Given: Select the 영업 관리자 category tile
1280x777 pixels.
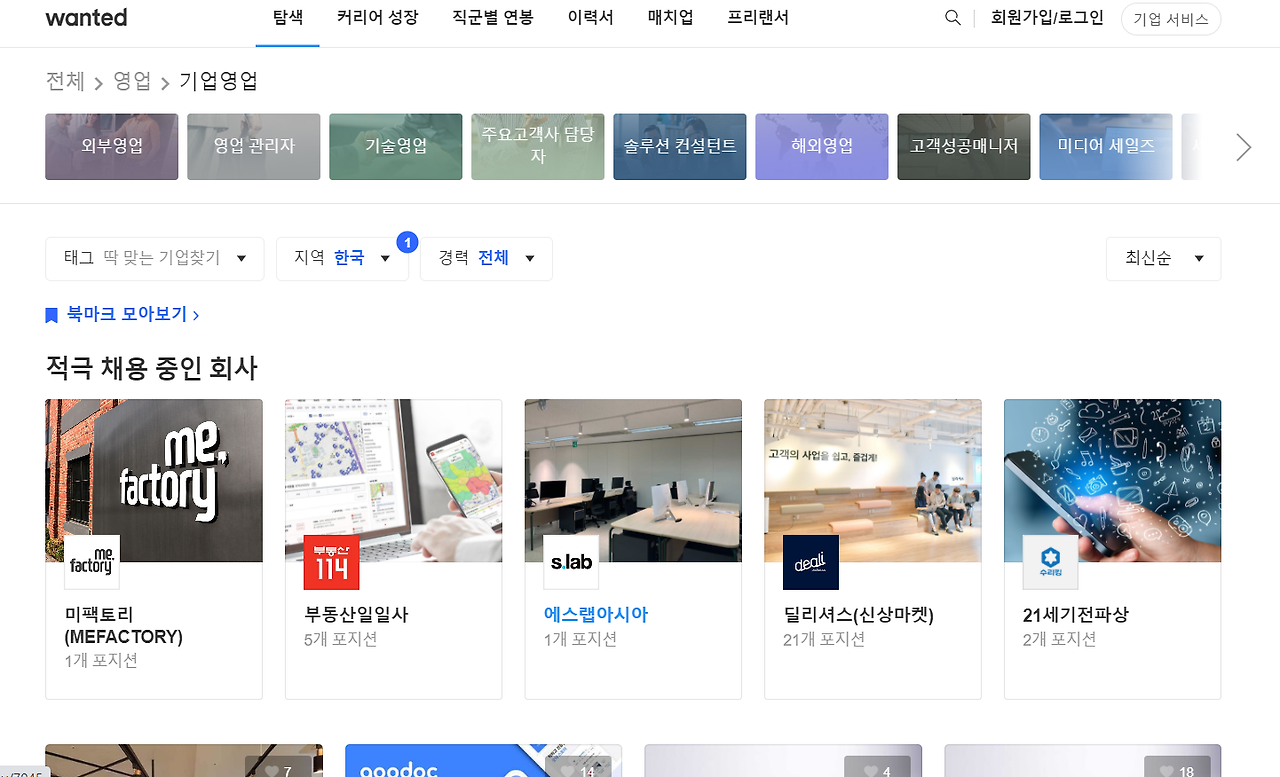Looking at the screenshot, I should click(254, 146).
